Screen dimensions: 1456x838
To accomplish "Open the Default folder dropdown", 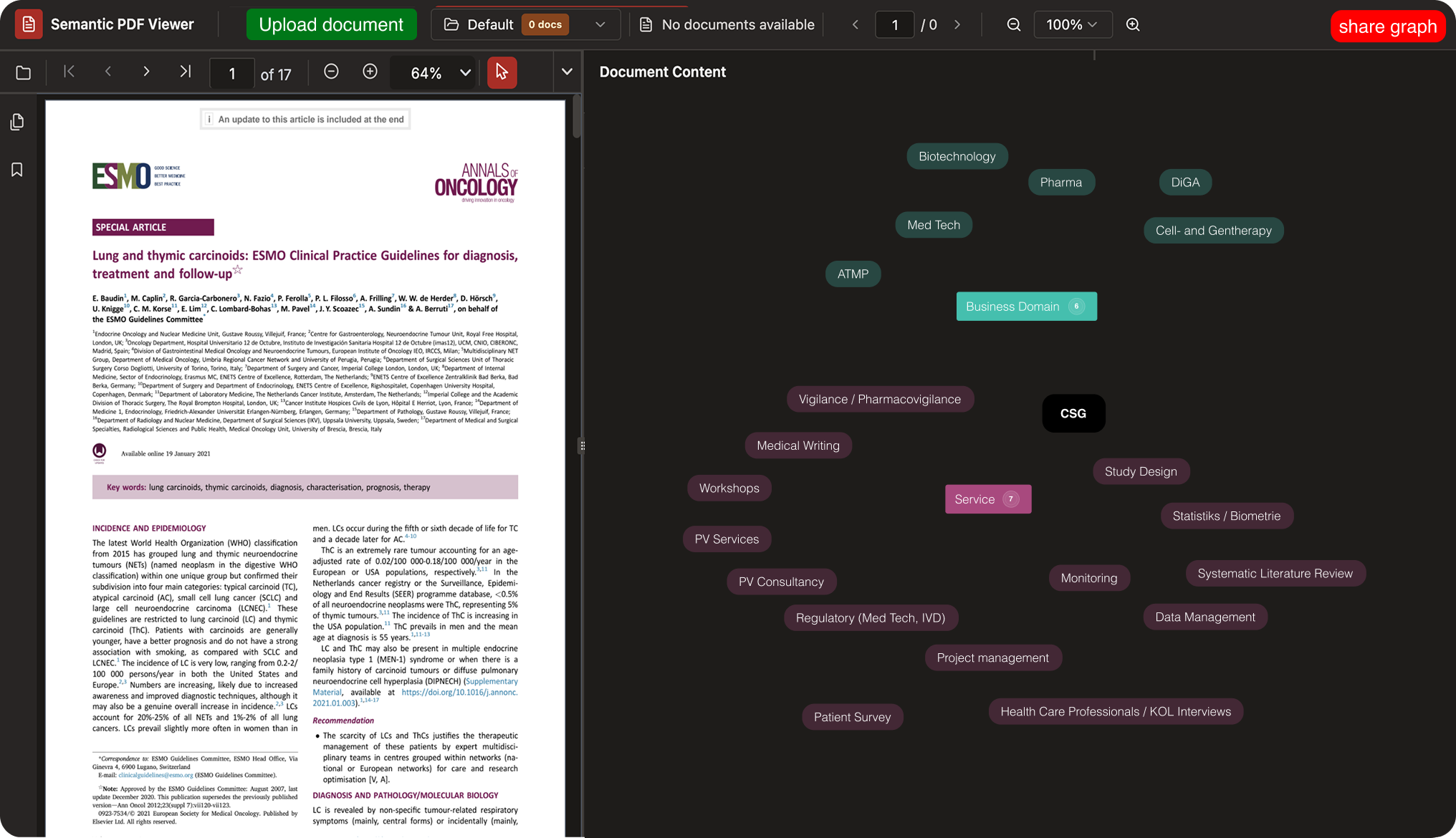I will click(x=527, y=24).
